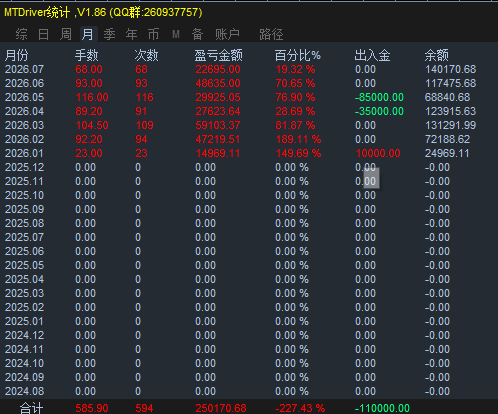Select the 2026.04 month row label
The height and width of the screenshot is (414, 498).
(x=24, y=111)
